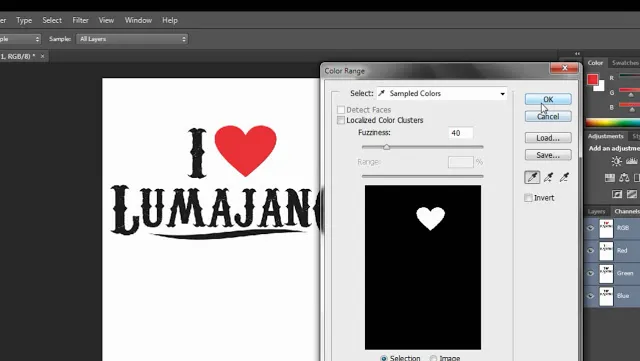Close the Color Range dialog

[x=564, y=68]
